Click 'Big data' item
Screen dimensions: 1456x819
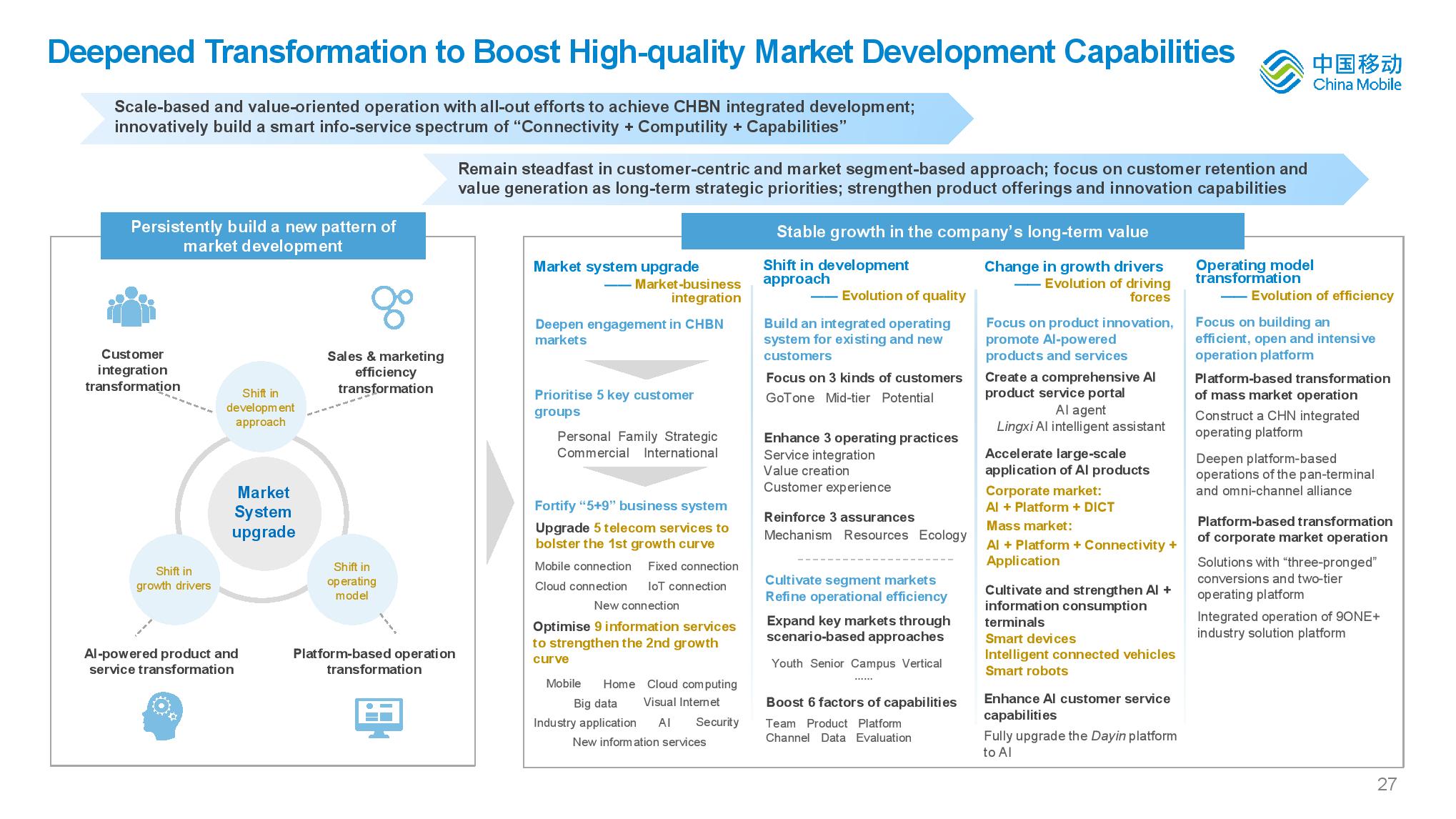point(594,703)
